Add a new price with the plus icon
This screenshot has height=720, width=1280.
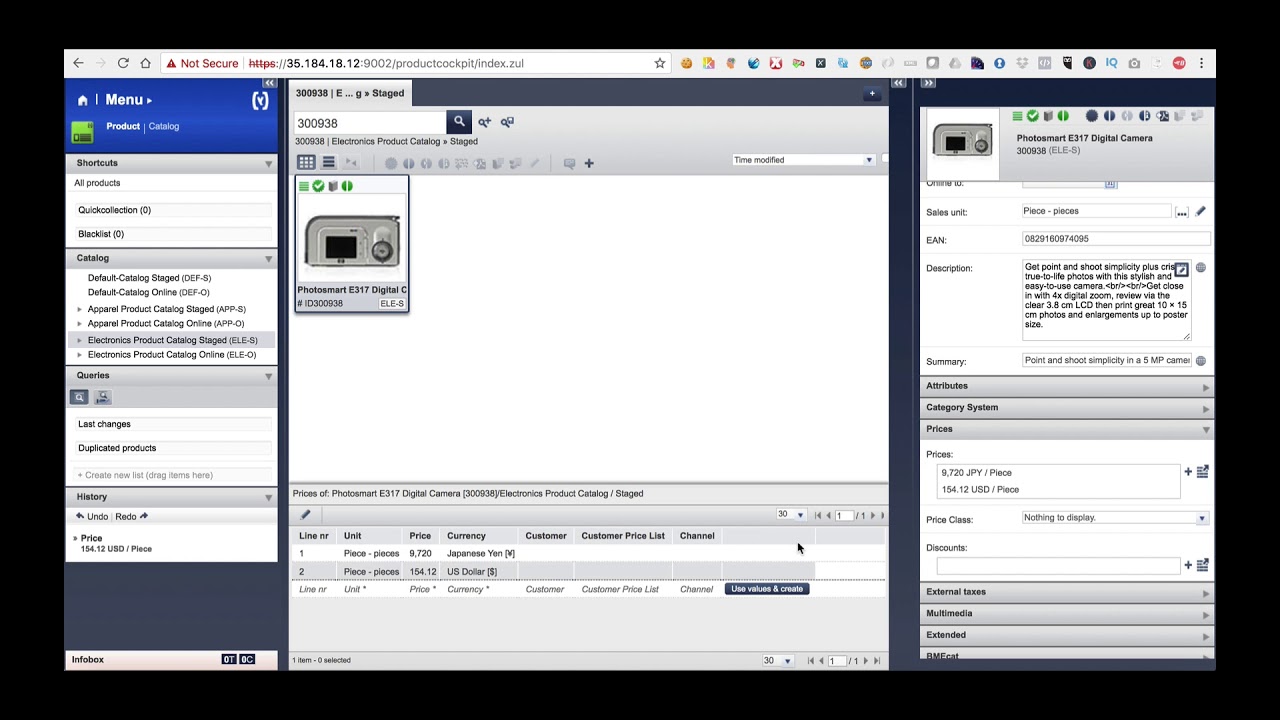(1188, 472)
